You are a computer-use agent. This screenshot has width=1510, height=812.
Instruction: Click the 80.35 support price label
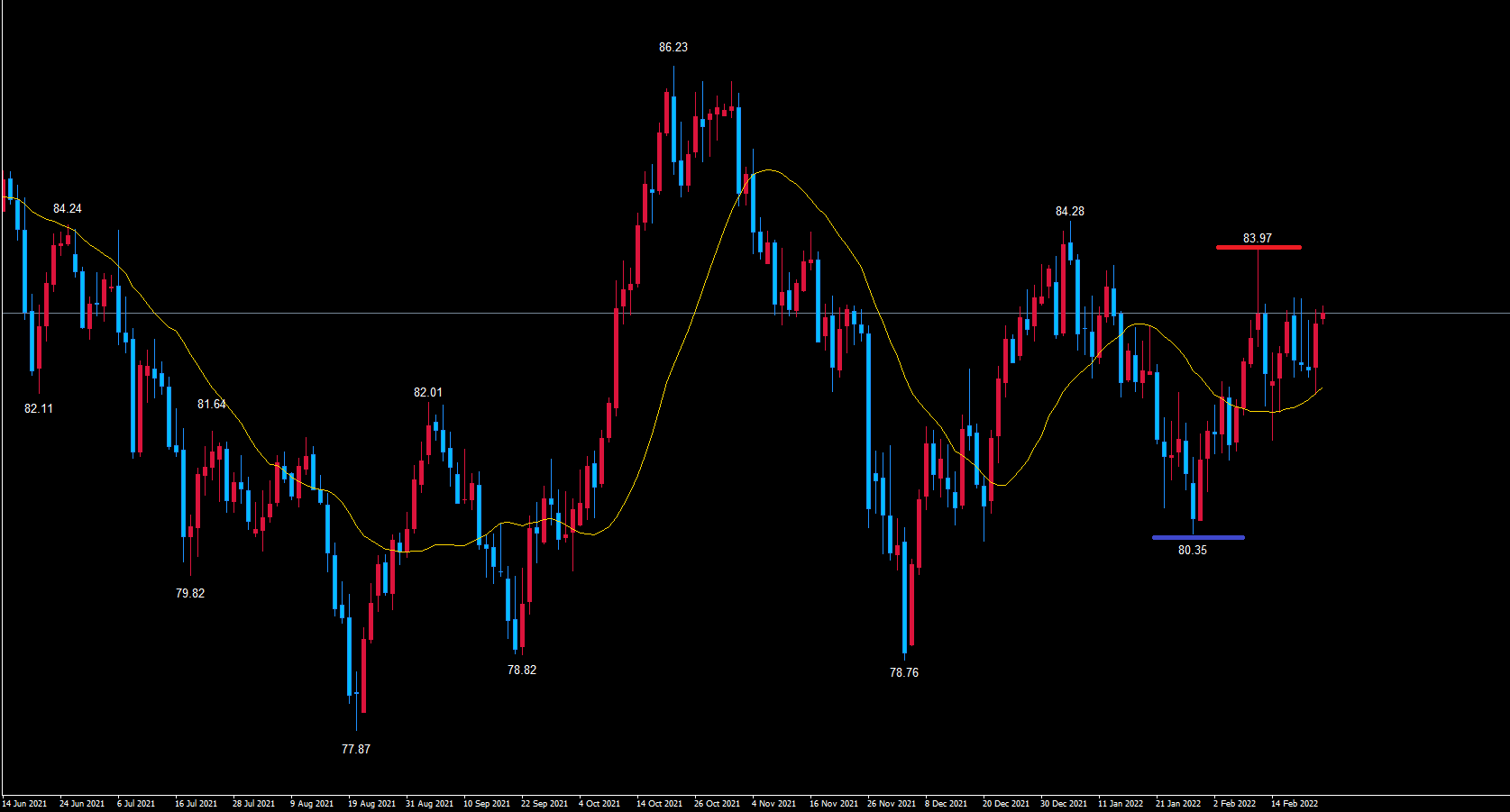point(1192,551)
